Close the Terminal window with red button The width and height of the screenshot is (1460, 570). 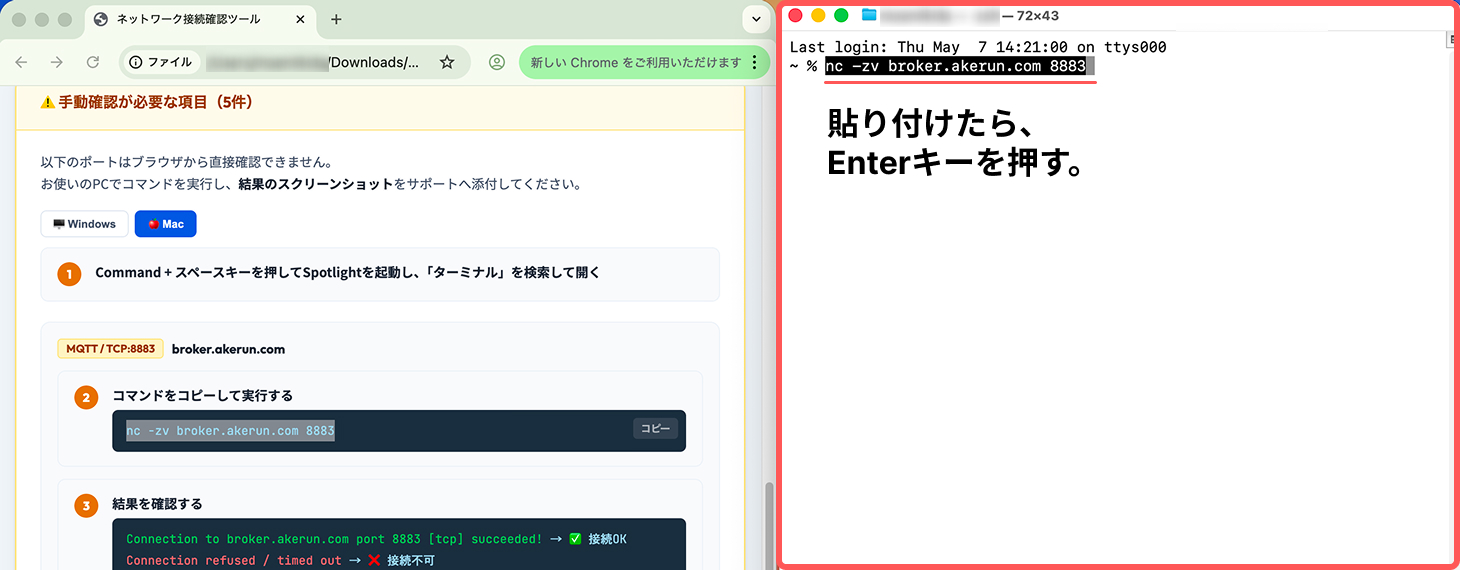(796, 15)
